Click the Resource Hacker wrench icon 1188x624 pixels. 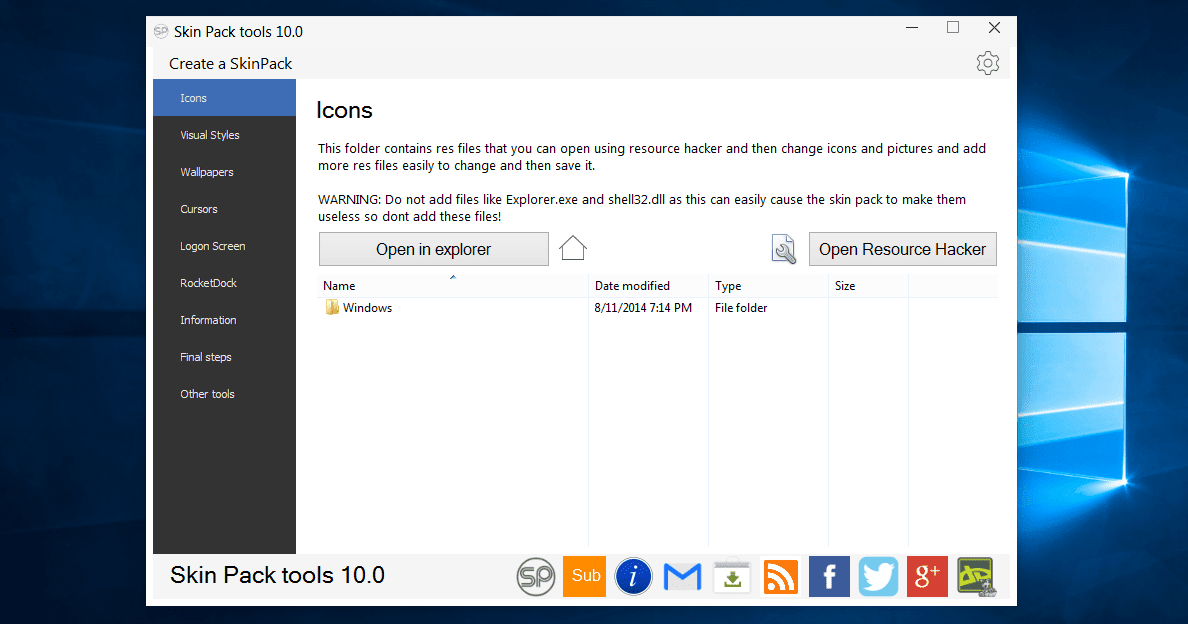[783, 249]
